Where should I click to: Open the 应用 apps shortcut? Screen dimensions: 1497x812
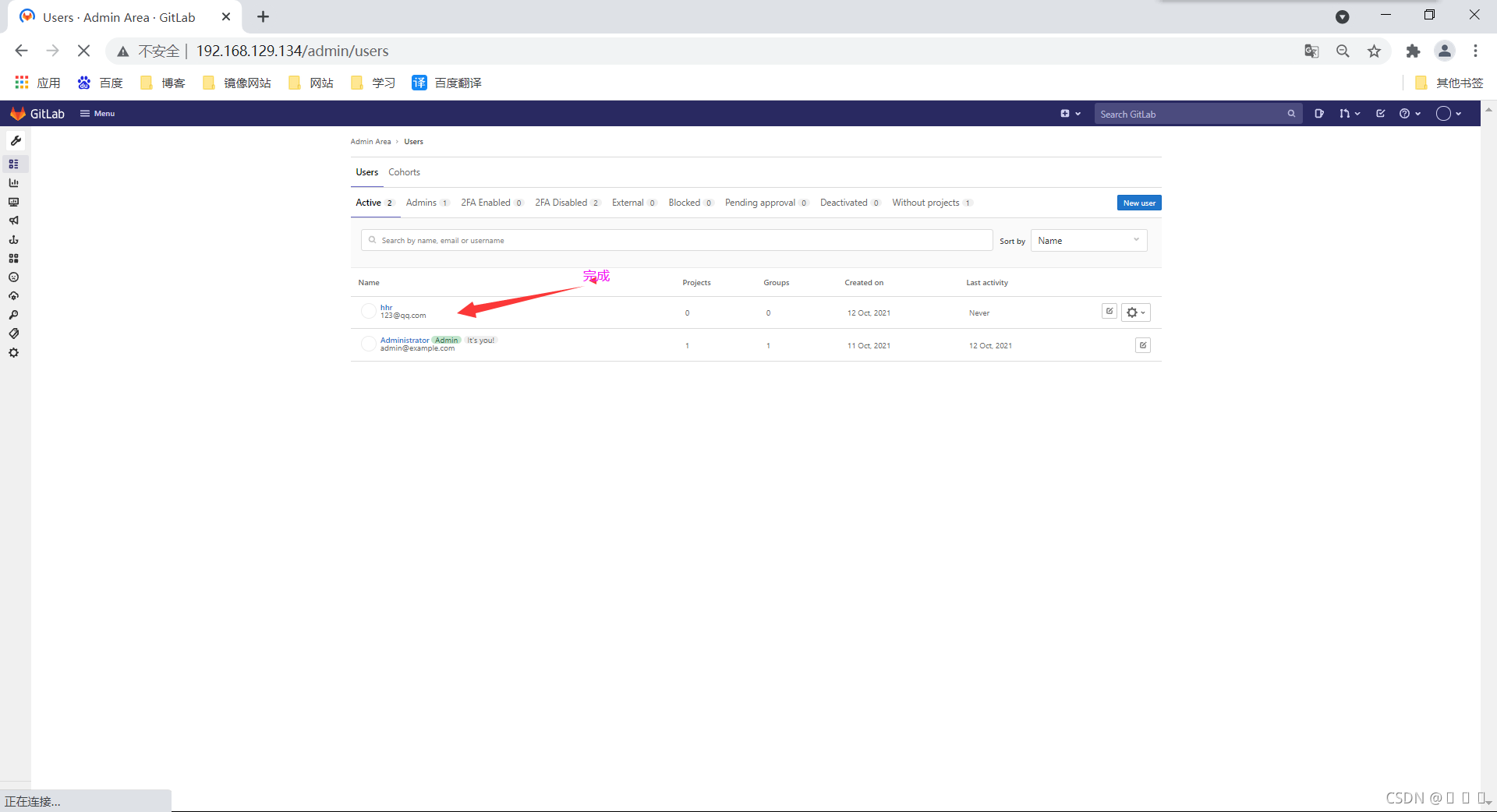click(37, 83)
